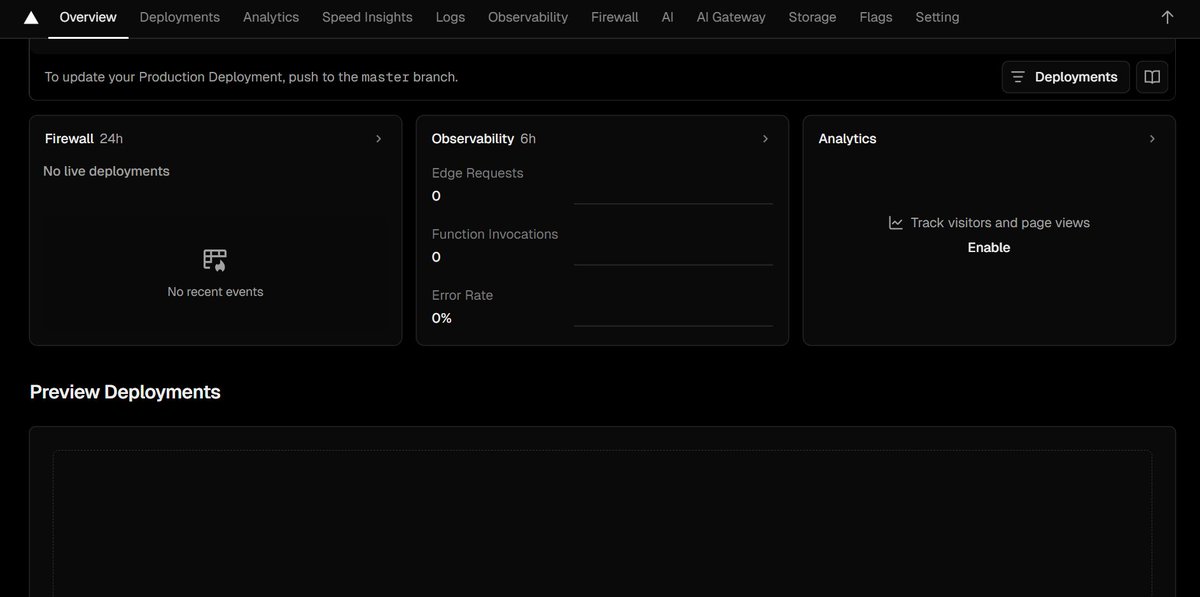
Task: Open the Firewall card chevron
Action: click(378, 139)
